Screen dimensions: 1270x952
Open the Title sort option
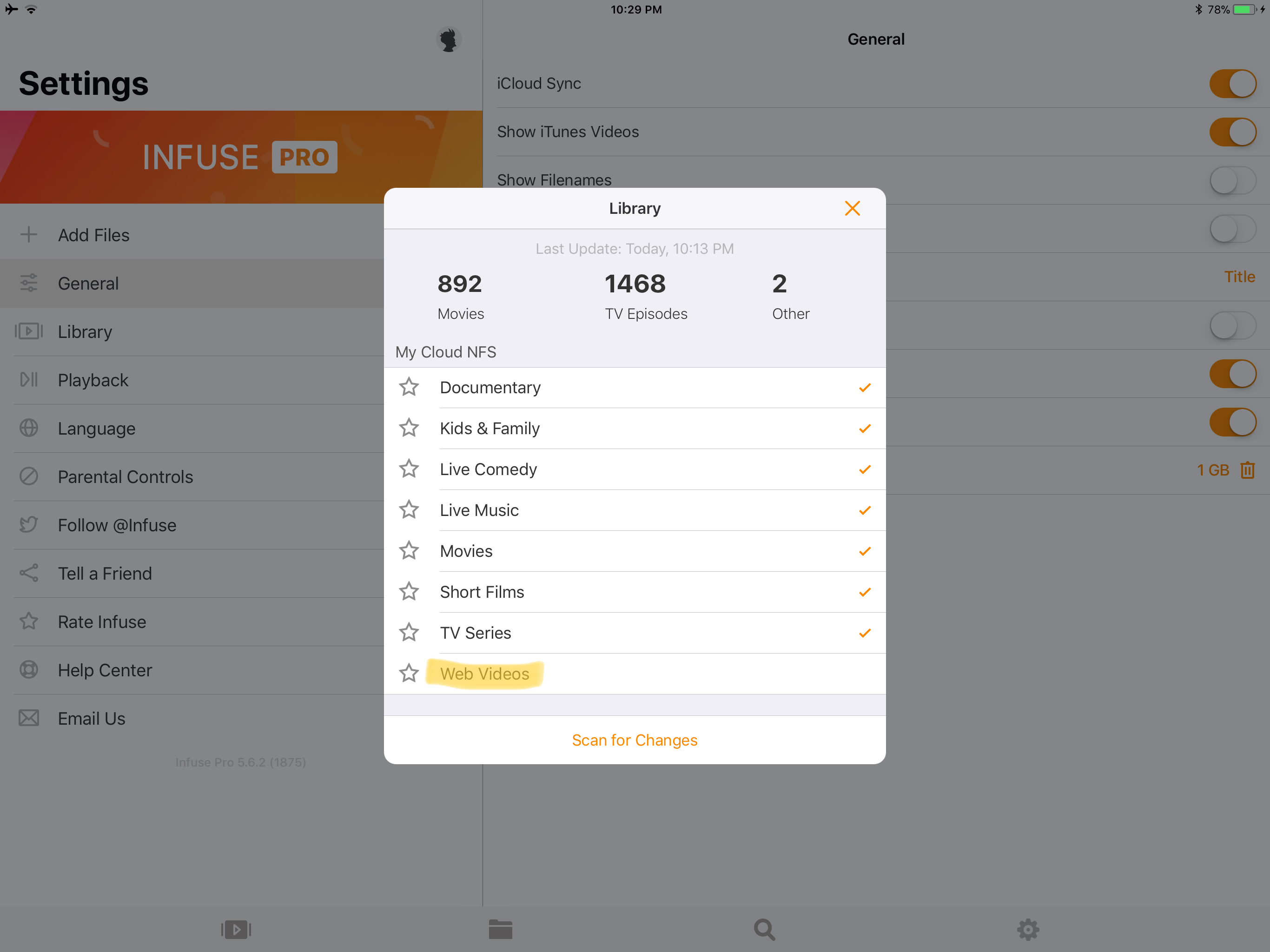point(1239,277)
